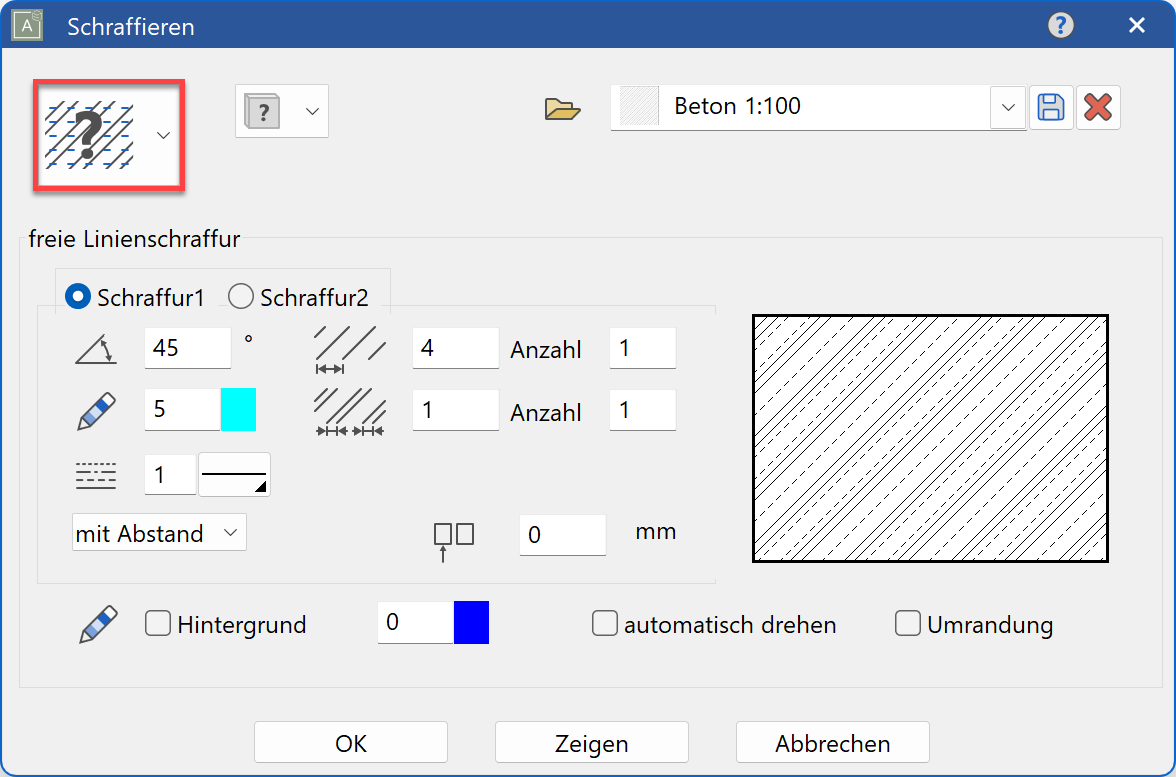The width and height of the screenshot is (1176, 777).
Task: Check the Umrandung checkbox
Action: pyautogui.click(x=908, y=623)
